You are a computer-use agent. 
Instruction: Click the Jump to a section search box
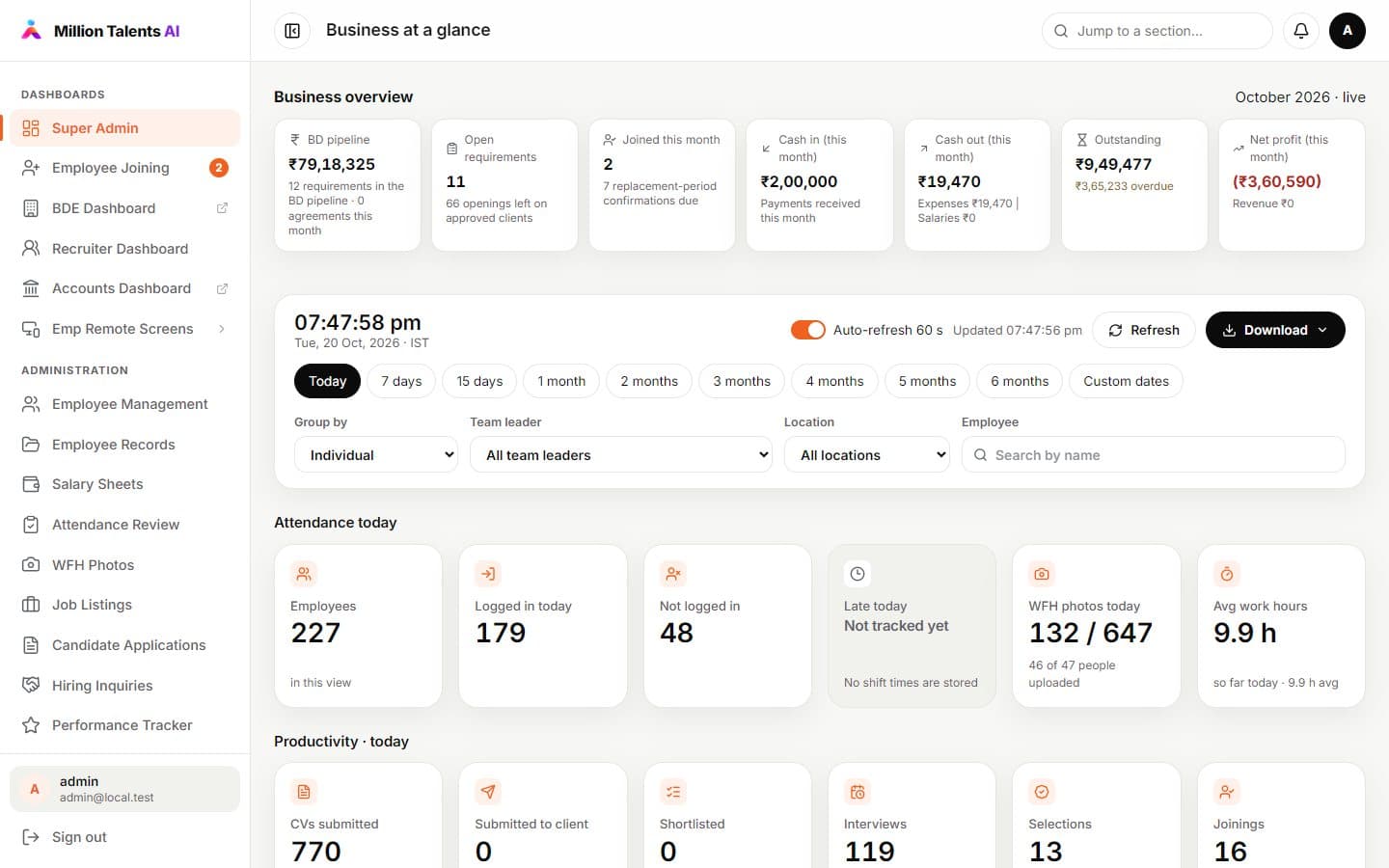[x=1157, y=31]
